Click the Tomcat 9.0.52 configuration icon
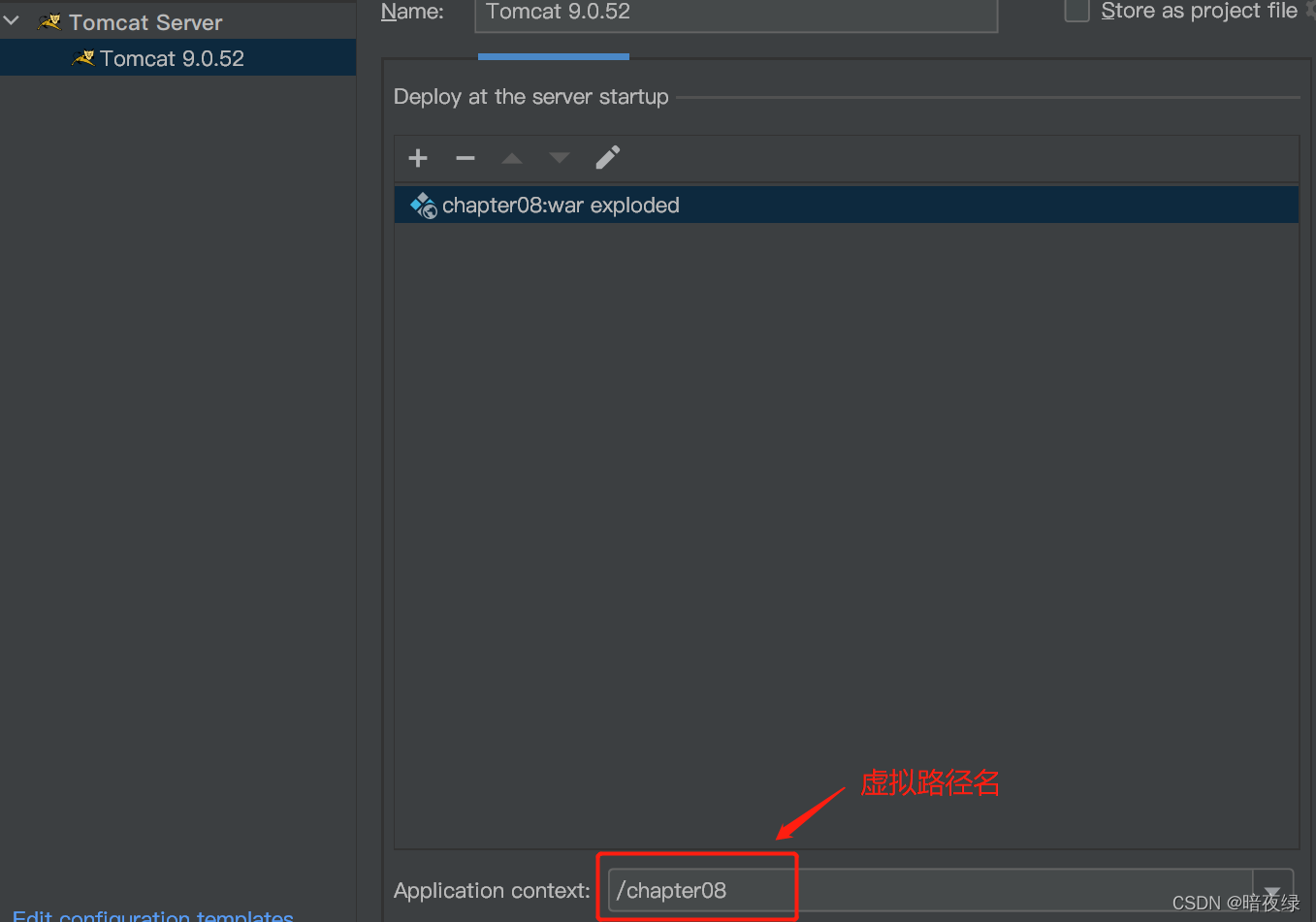 [83, 58]
